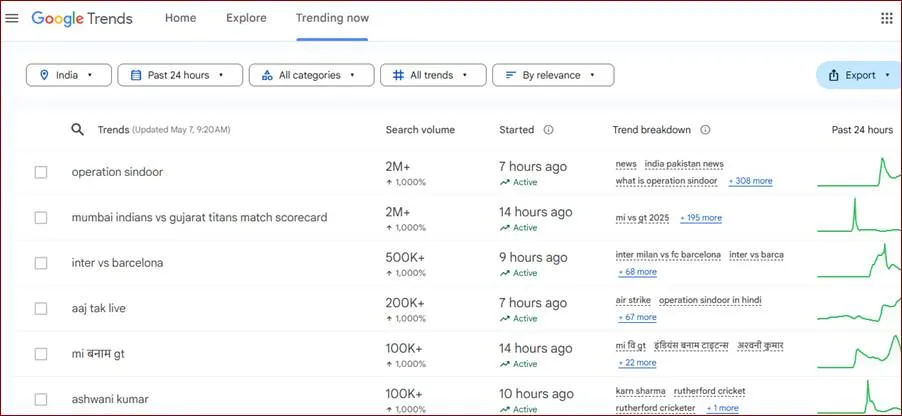Open the aaj tak live trend
The height and width of the screenshot is (416, 902).
98,308
